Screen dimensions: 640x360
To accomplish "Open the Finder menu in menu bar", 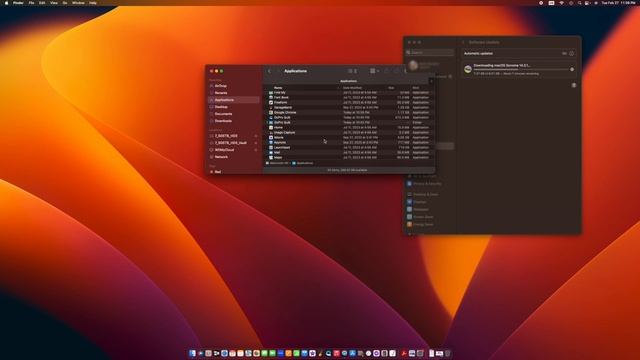I will (18, 3).
